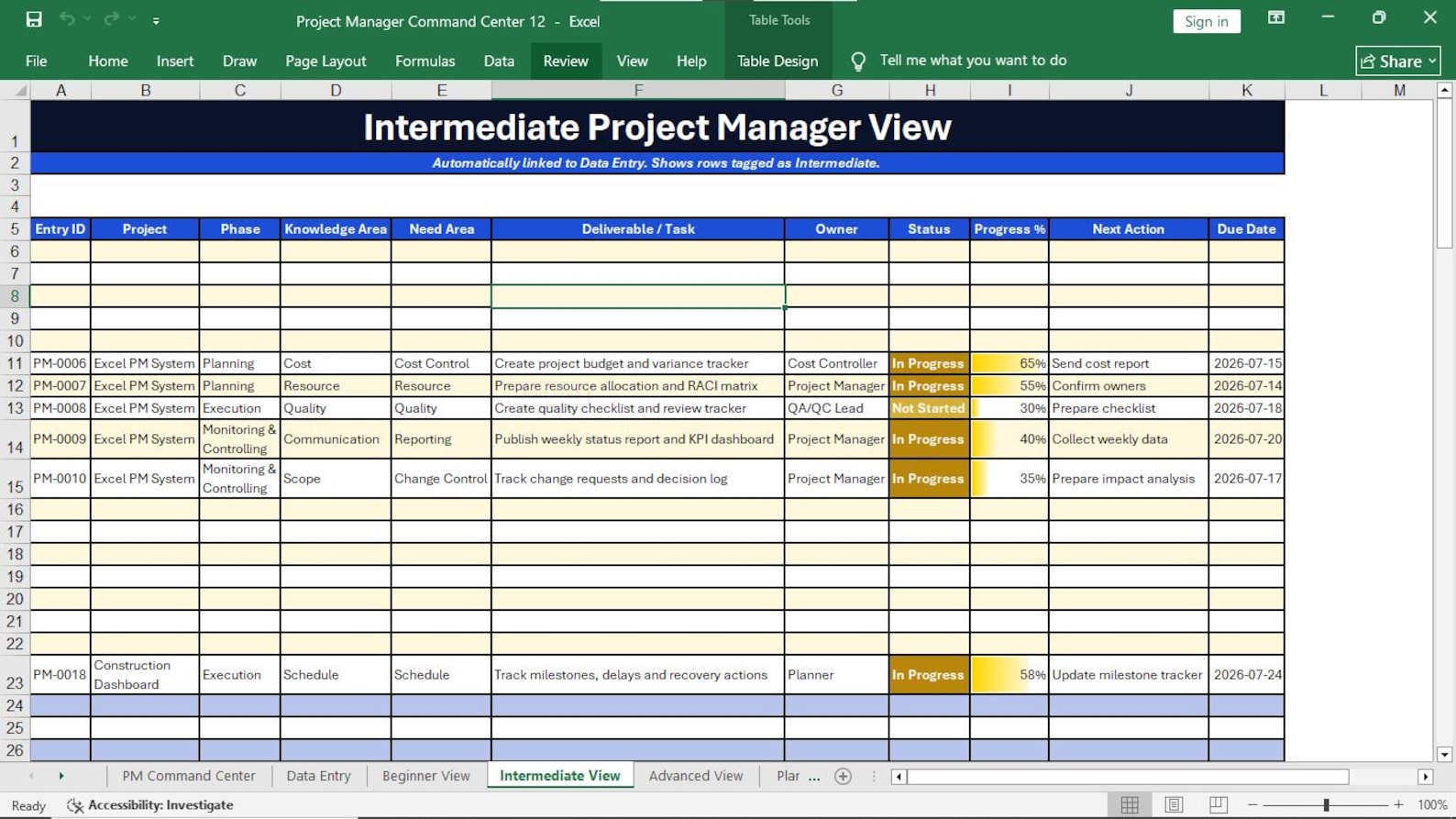Image resolution: width=1456 pixels, height=819 pixels.
Task: Click vertical scrollbar up arrow
Action: tap(1445, 90)
